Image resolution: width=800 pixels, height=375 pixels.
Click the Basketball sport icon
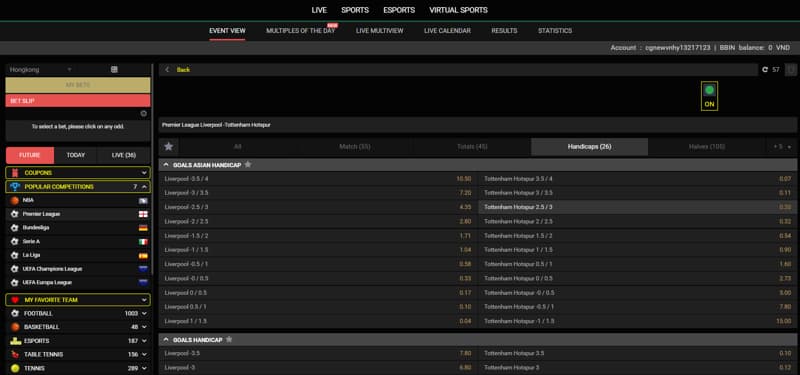point(15,327)
